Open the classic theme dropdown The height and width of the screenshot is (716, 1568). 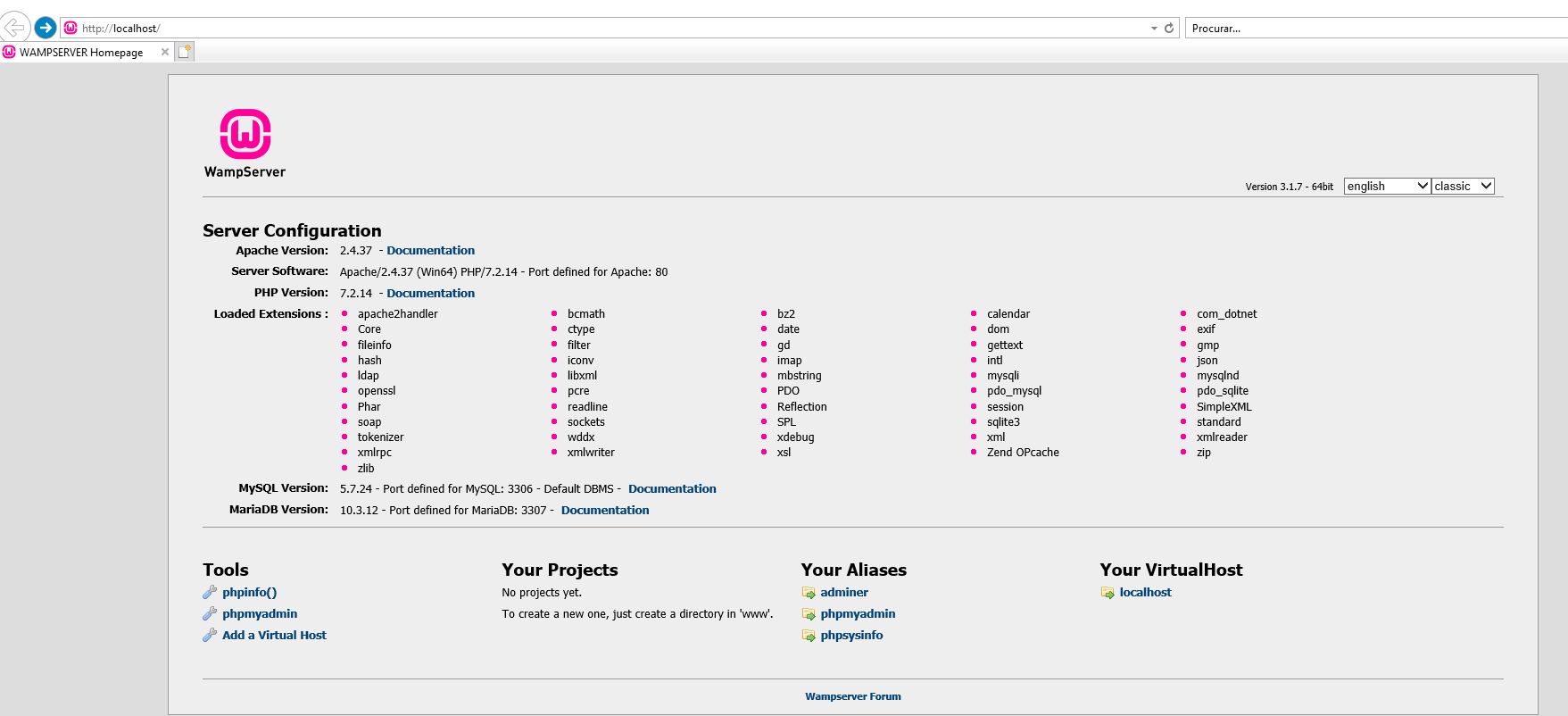coord(1463,186)
